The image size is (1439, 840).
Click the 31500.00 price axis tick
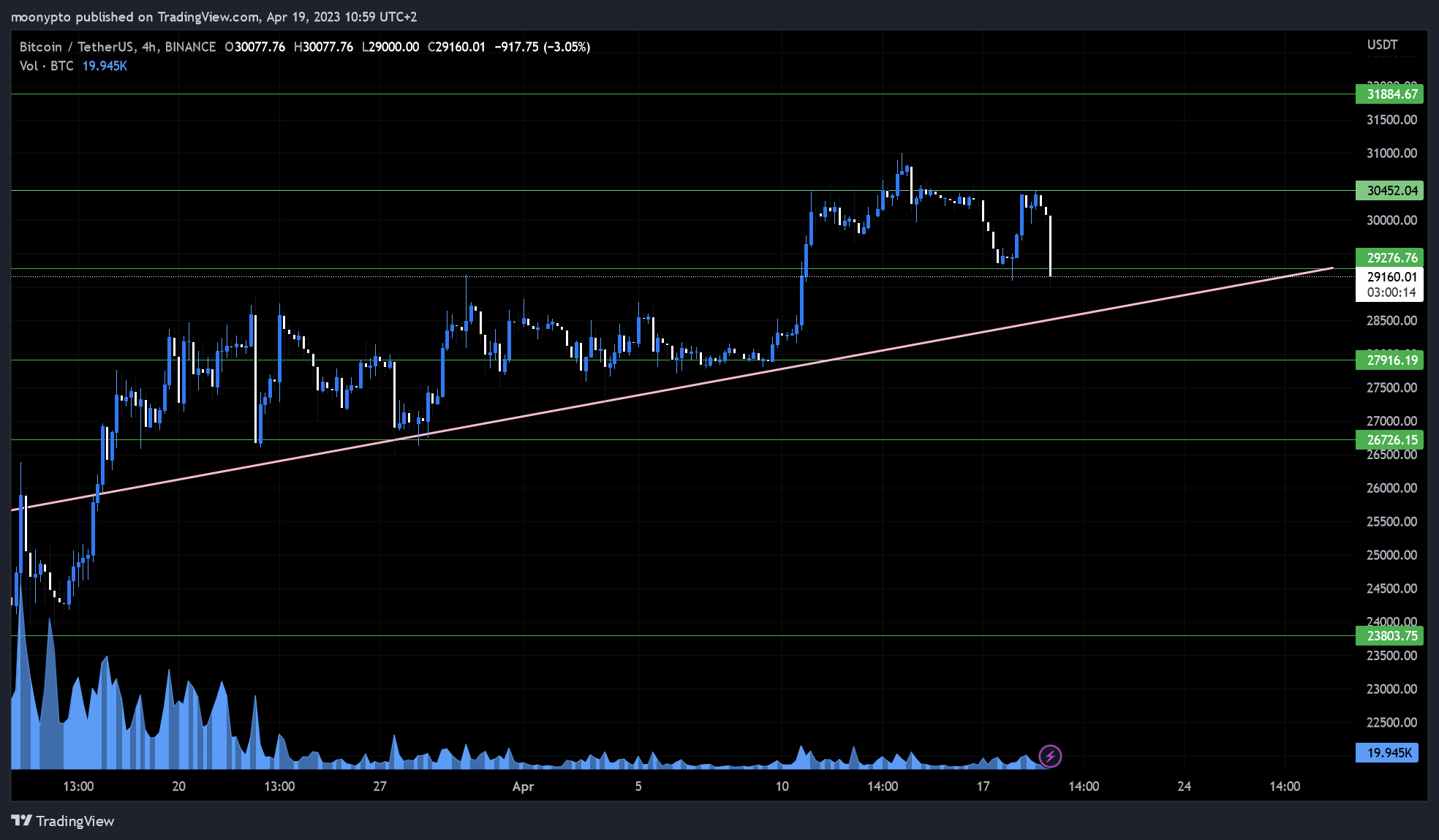pyautogui.click(x=1391, y=119)
